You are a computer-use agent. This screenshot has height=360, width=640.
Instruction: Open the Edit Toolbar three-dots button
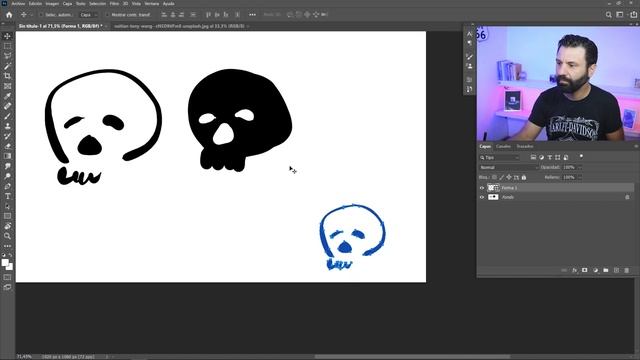click(7, 246)
